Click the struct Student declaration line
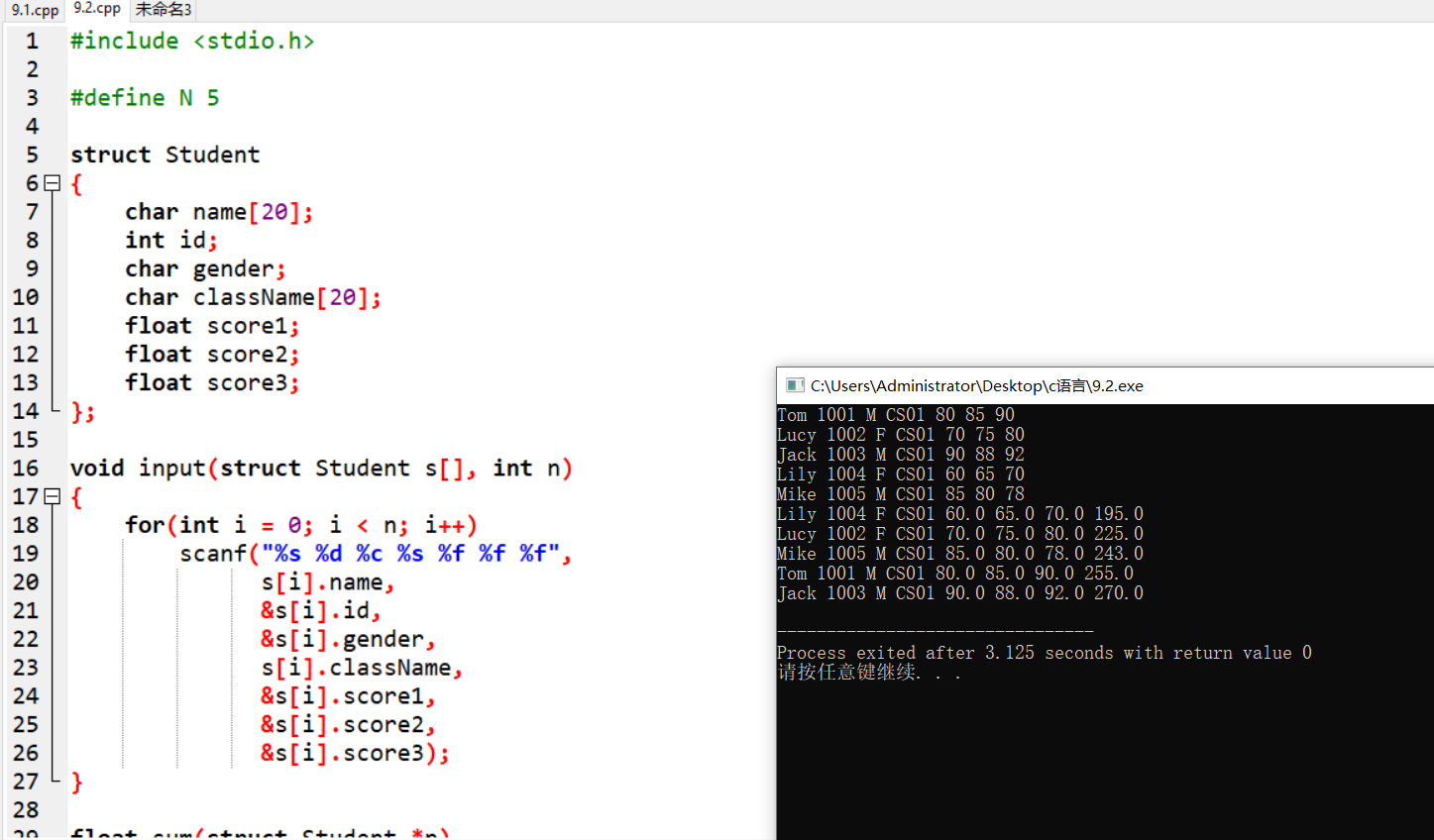The image size is (1434, 840). coord(165,155)
